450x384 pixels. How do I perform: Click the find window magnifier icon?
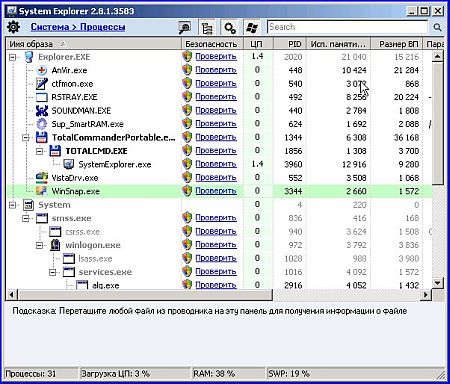point(184,28)
